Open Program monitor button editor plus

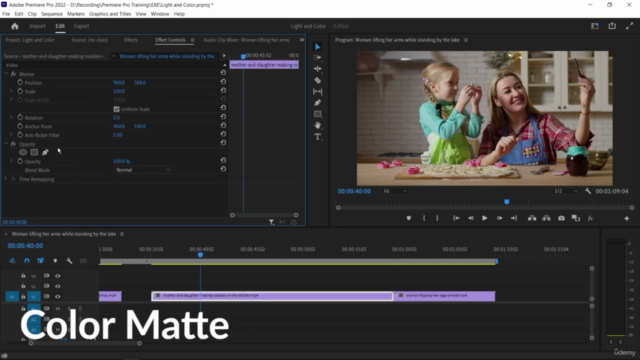point(627,218)
